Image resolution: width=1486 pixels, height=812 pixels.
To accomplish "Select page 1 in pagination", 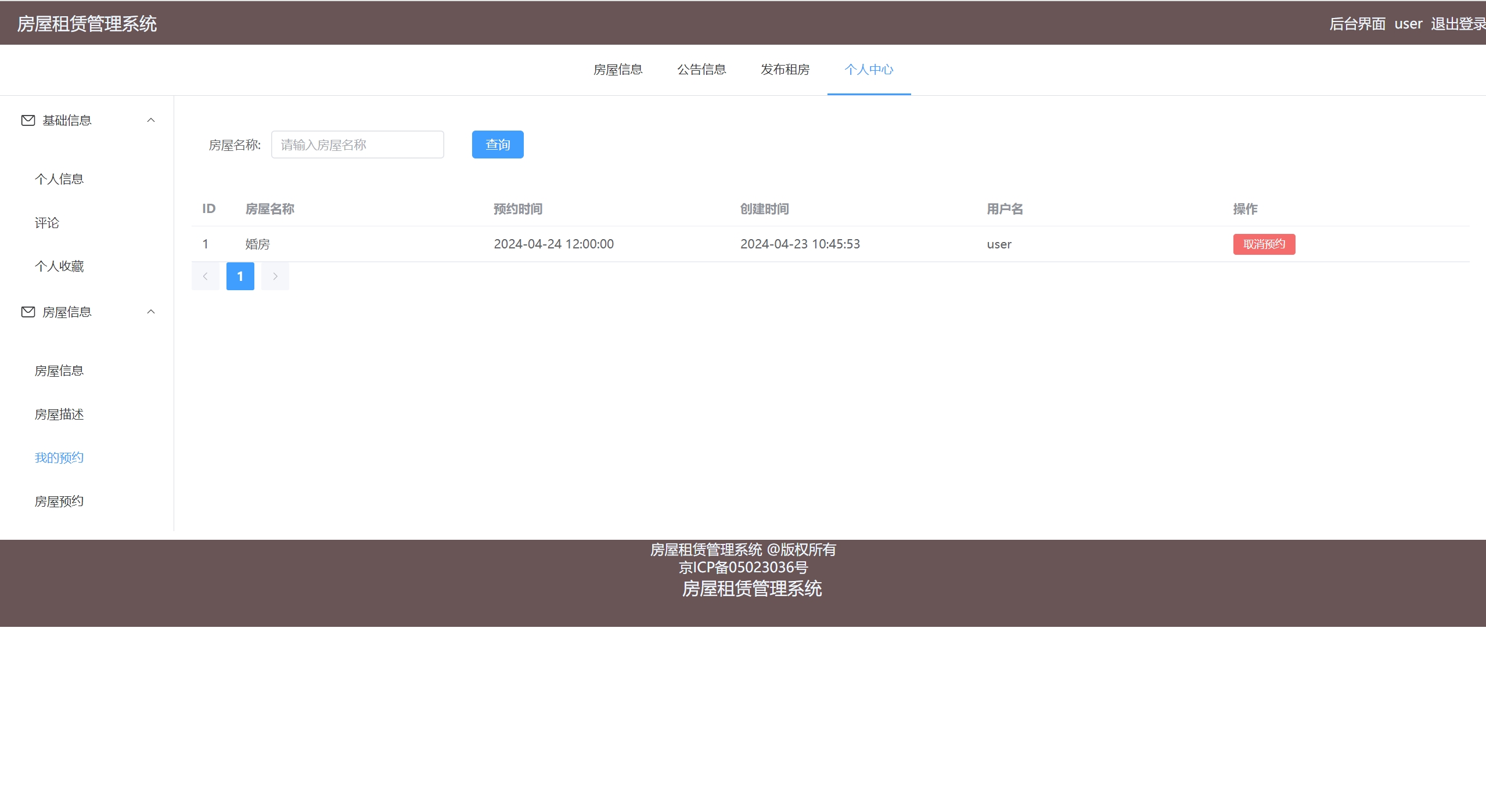I will 240,276.
